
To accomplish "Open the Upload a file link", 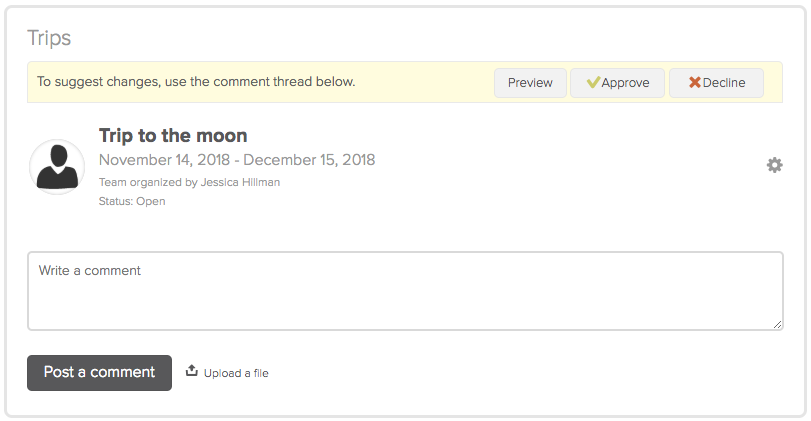I will (x=236, y=373).
